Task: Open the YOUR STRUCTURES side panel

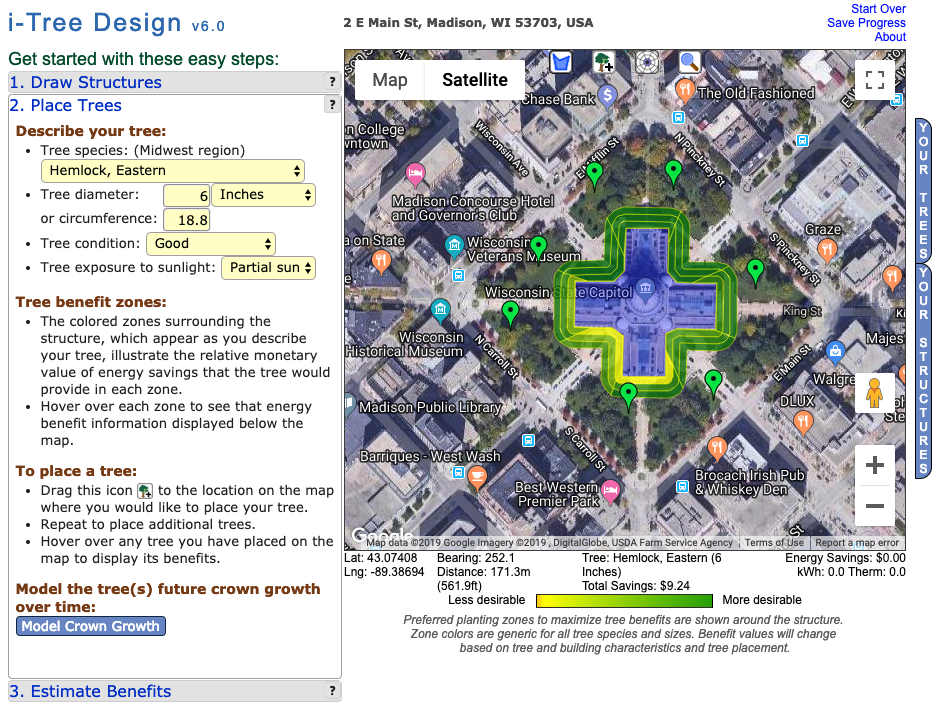Action: (x=923, y=371)
